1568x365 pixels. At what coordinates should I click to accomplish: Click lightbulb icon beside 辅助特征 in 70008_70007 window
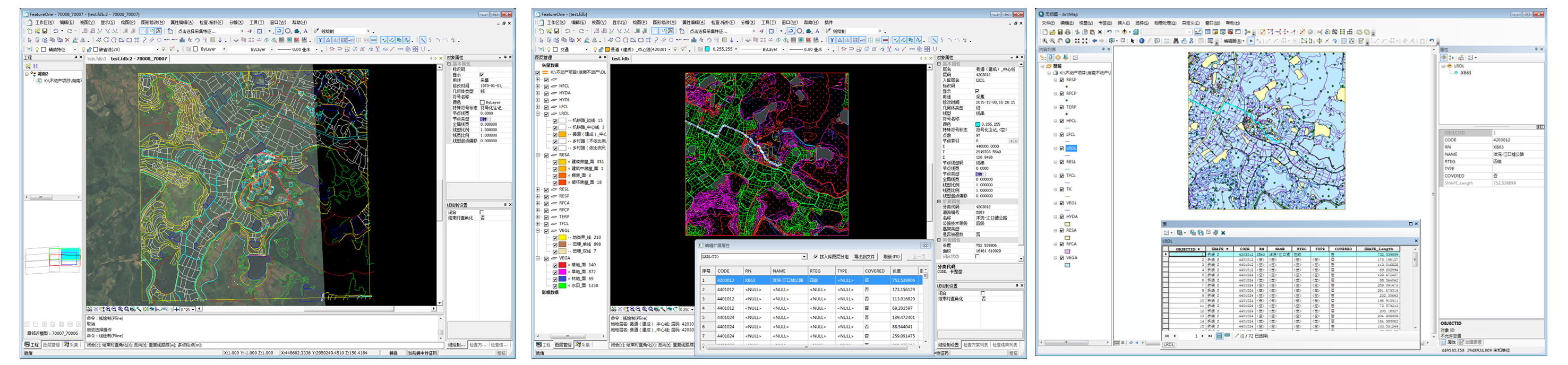click(37, 50)
